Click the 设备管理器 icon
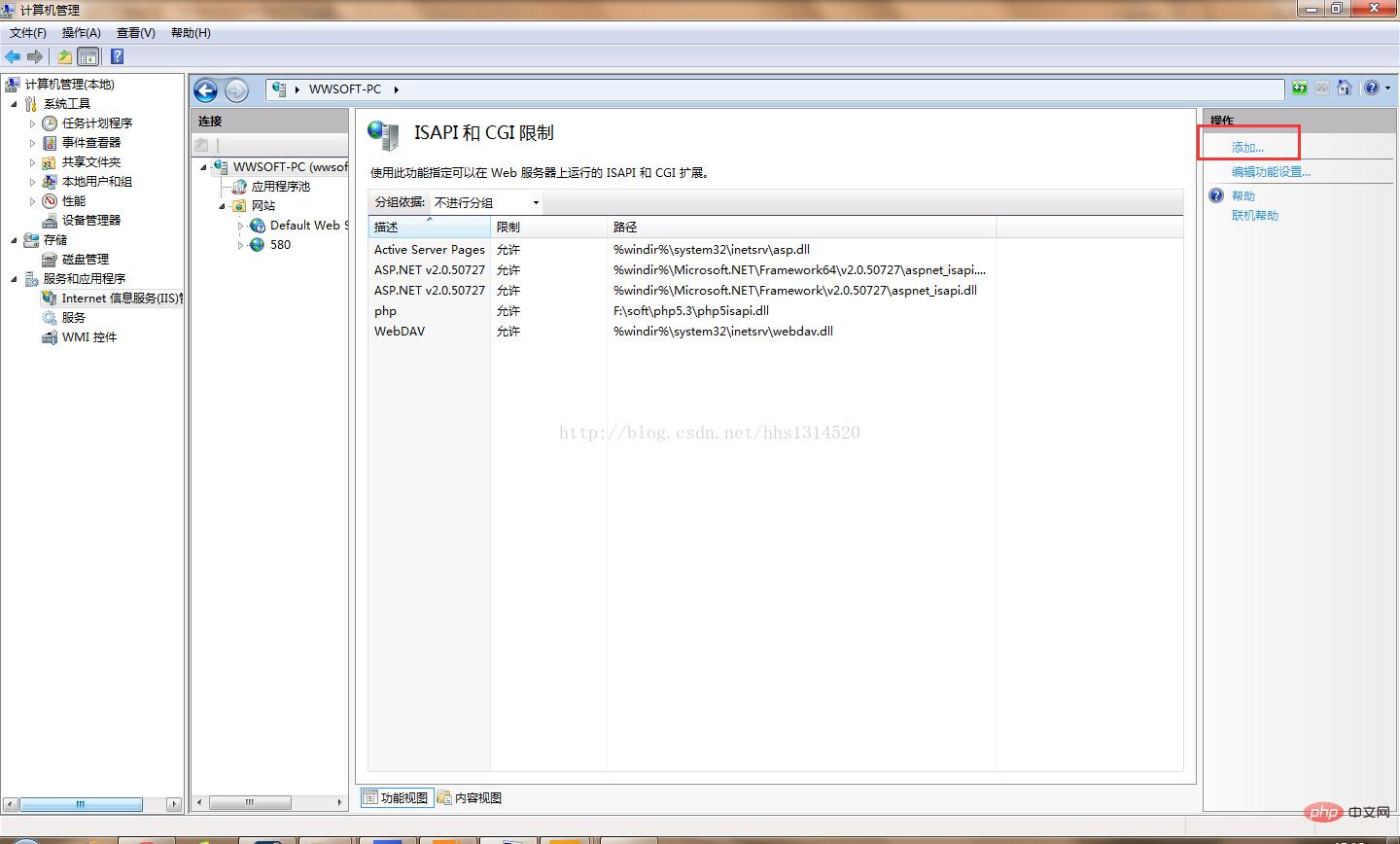This screenshot has height=844, width=1400. (x=50, y=221)
